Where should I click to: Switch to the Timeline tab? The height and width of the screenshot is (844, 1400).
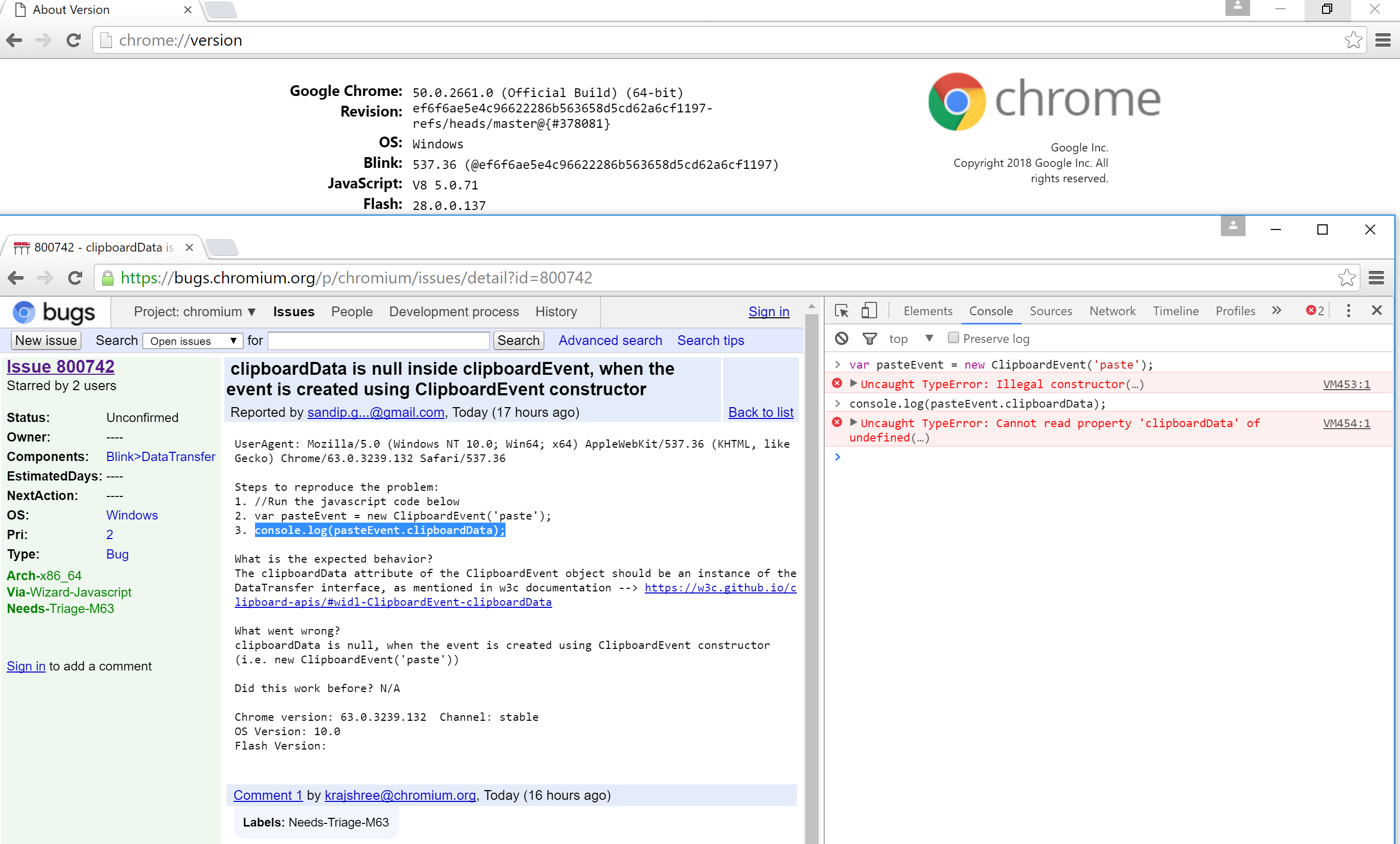pos(1175,311)
